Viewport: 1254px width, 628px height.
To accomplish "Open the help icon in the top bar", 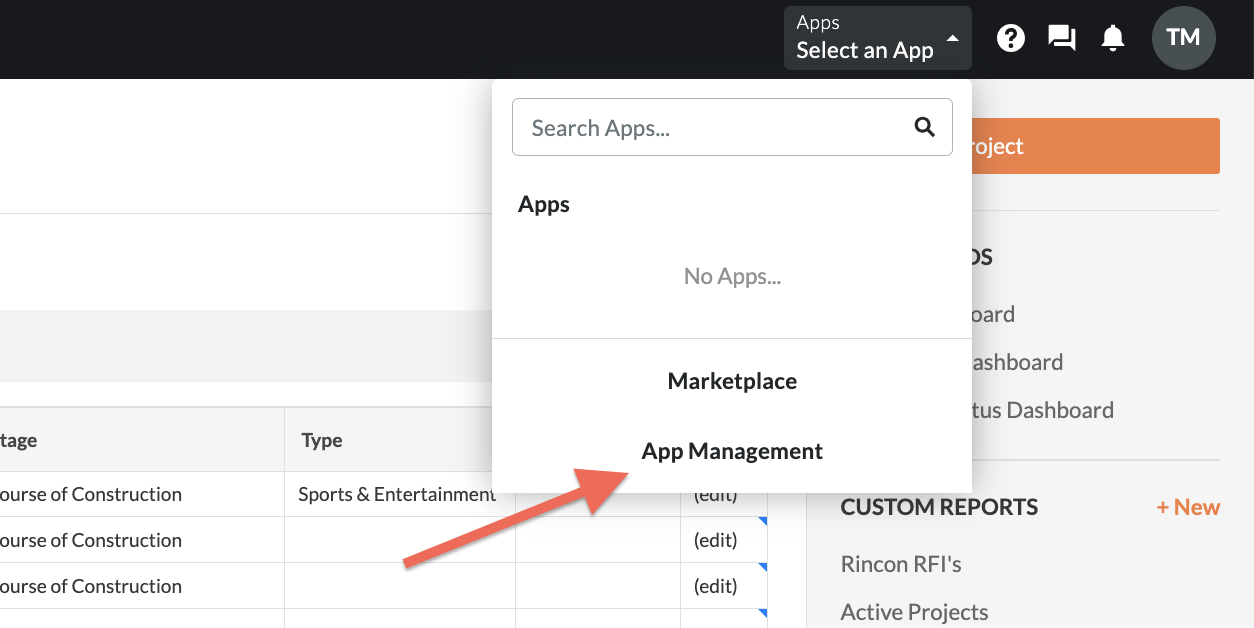I will [x=1010, y=38].
